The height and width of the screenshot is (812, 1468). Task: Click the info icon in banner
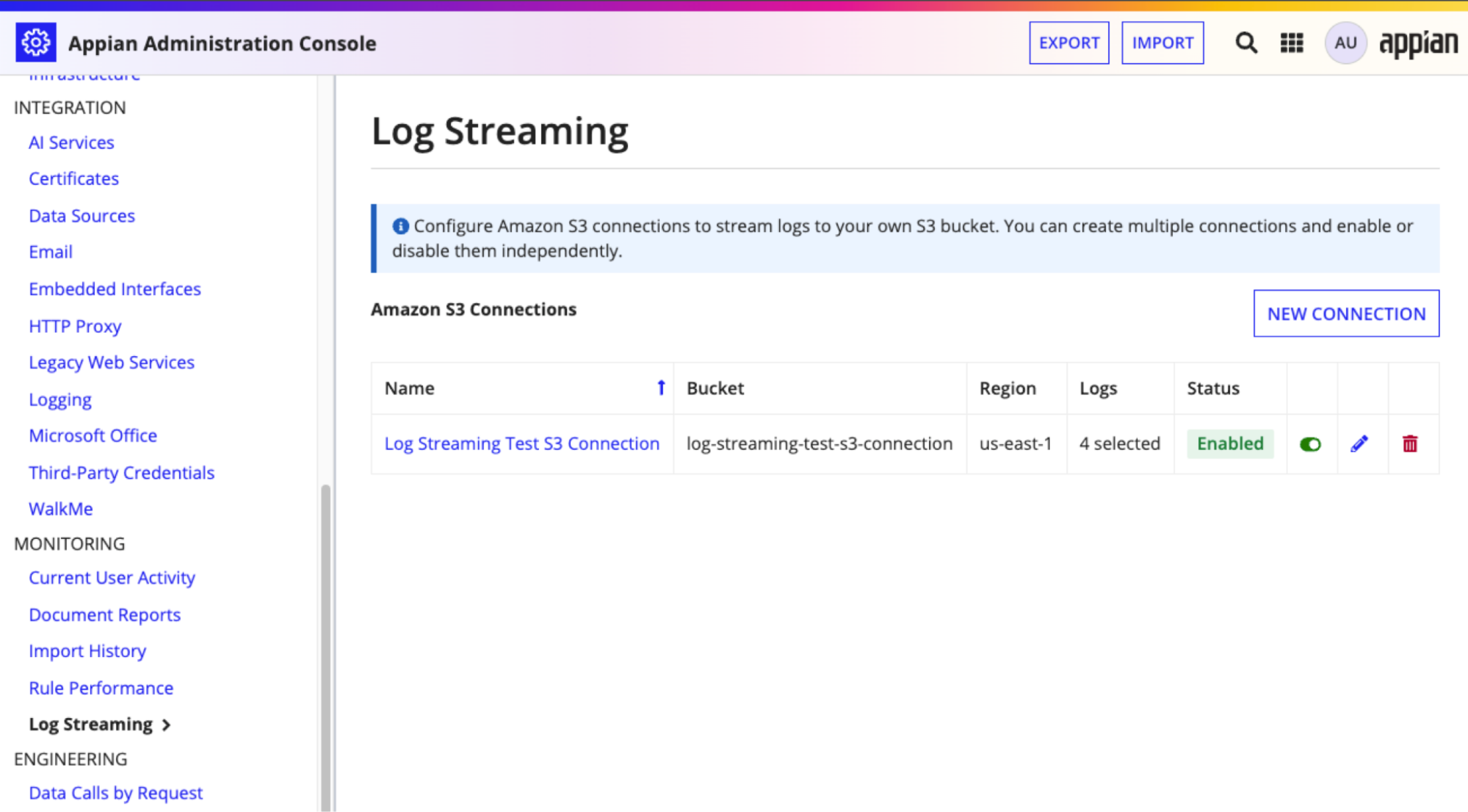pyautogui.click(x=400, y=226)
